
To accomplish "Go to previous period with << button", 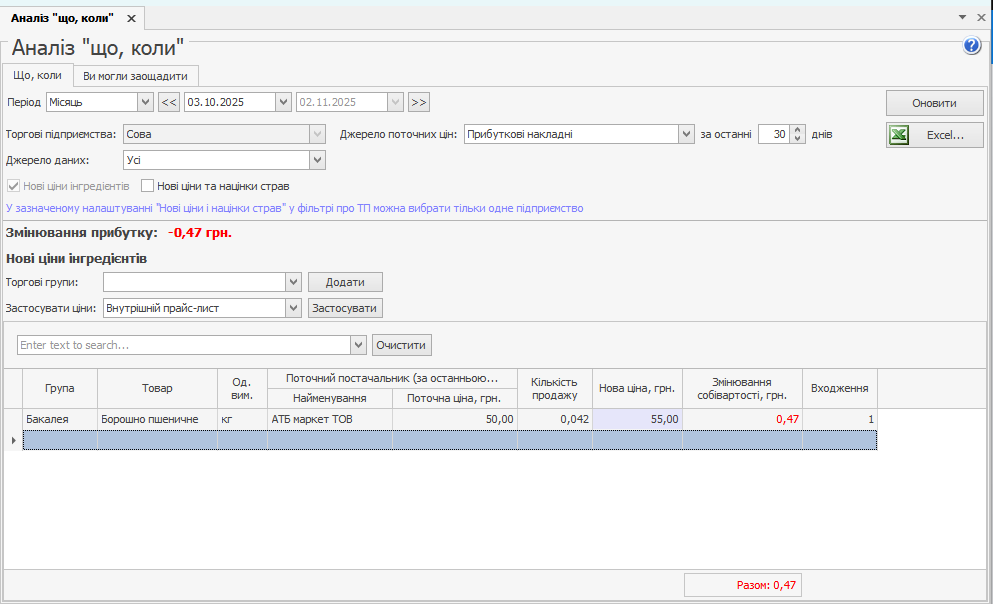I will (169, 102).
